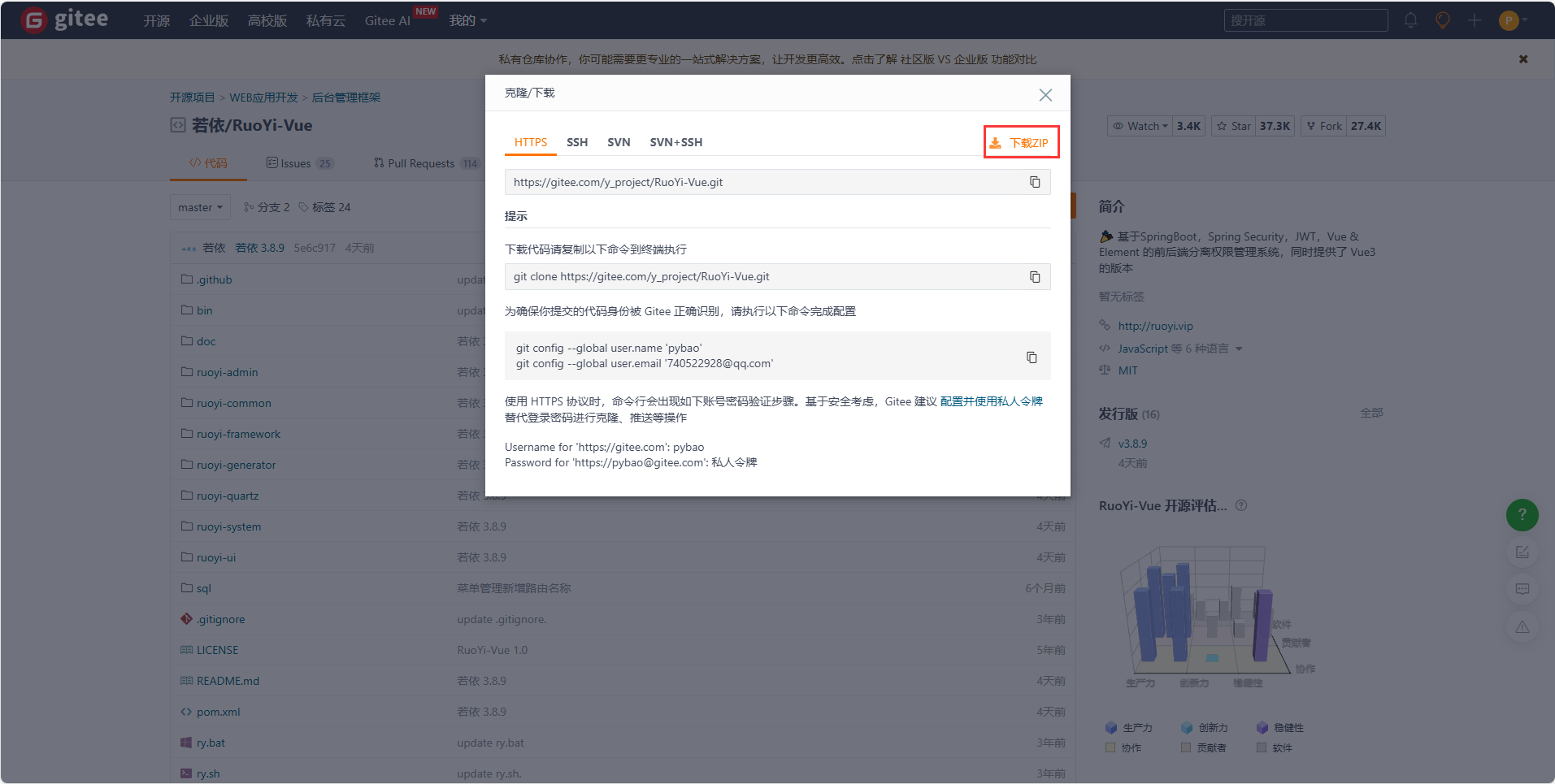Open the MIT license link
The width and height of the screenshot is (1555, 784).
tap(1127, 370)
